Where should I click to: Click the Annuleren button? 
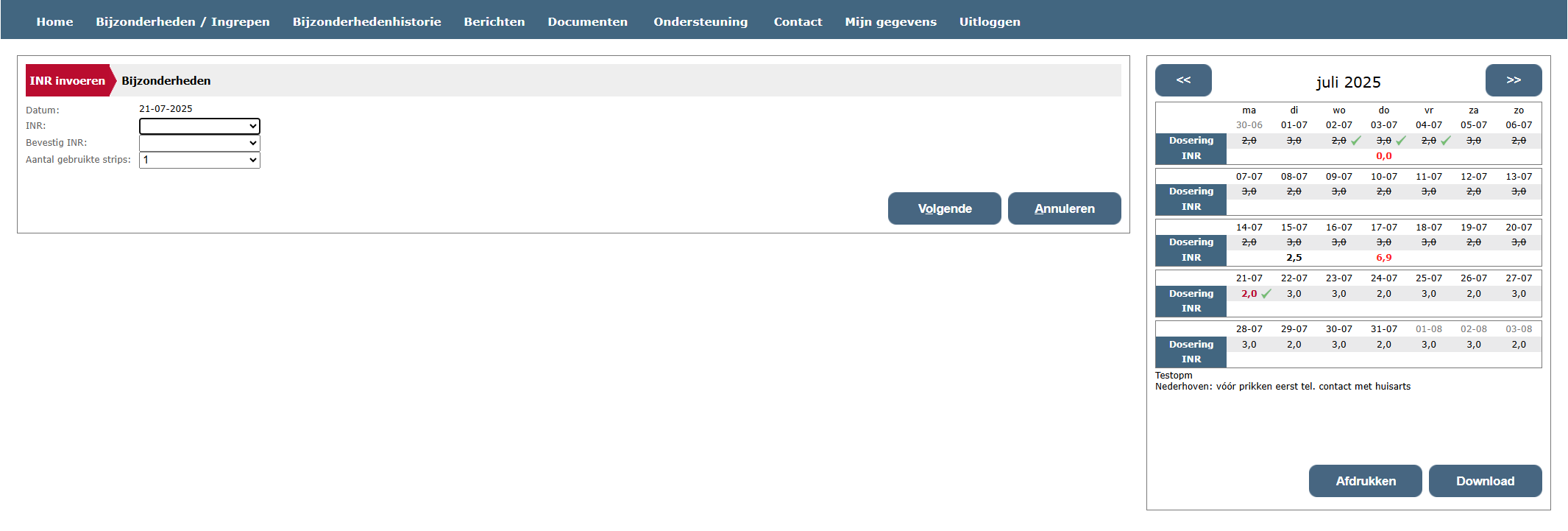[1064, 208]
